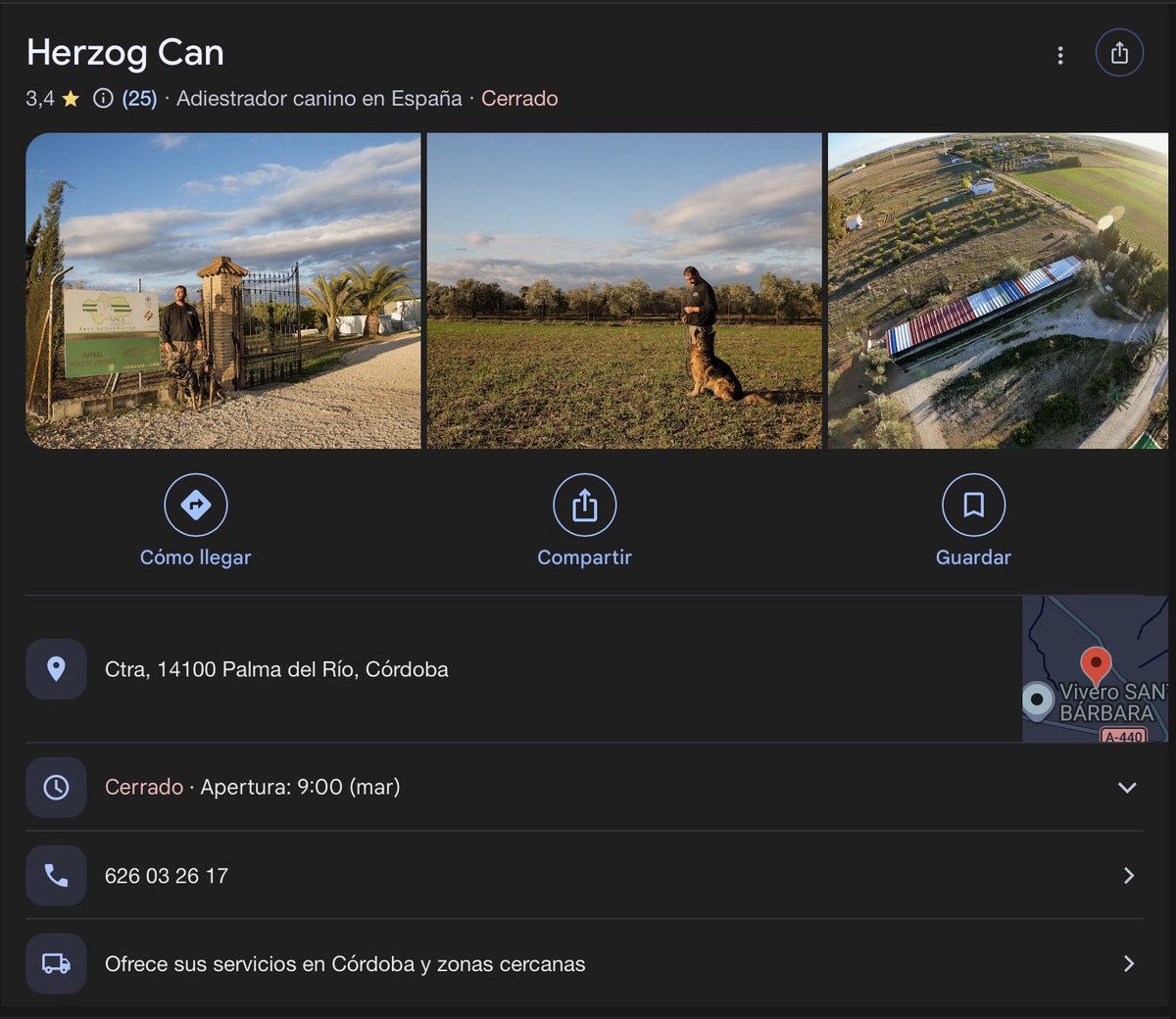Click the share icon button at top right

pos(1119,53)
